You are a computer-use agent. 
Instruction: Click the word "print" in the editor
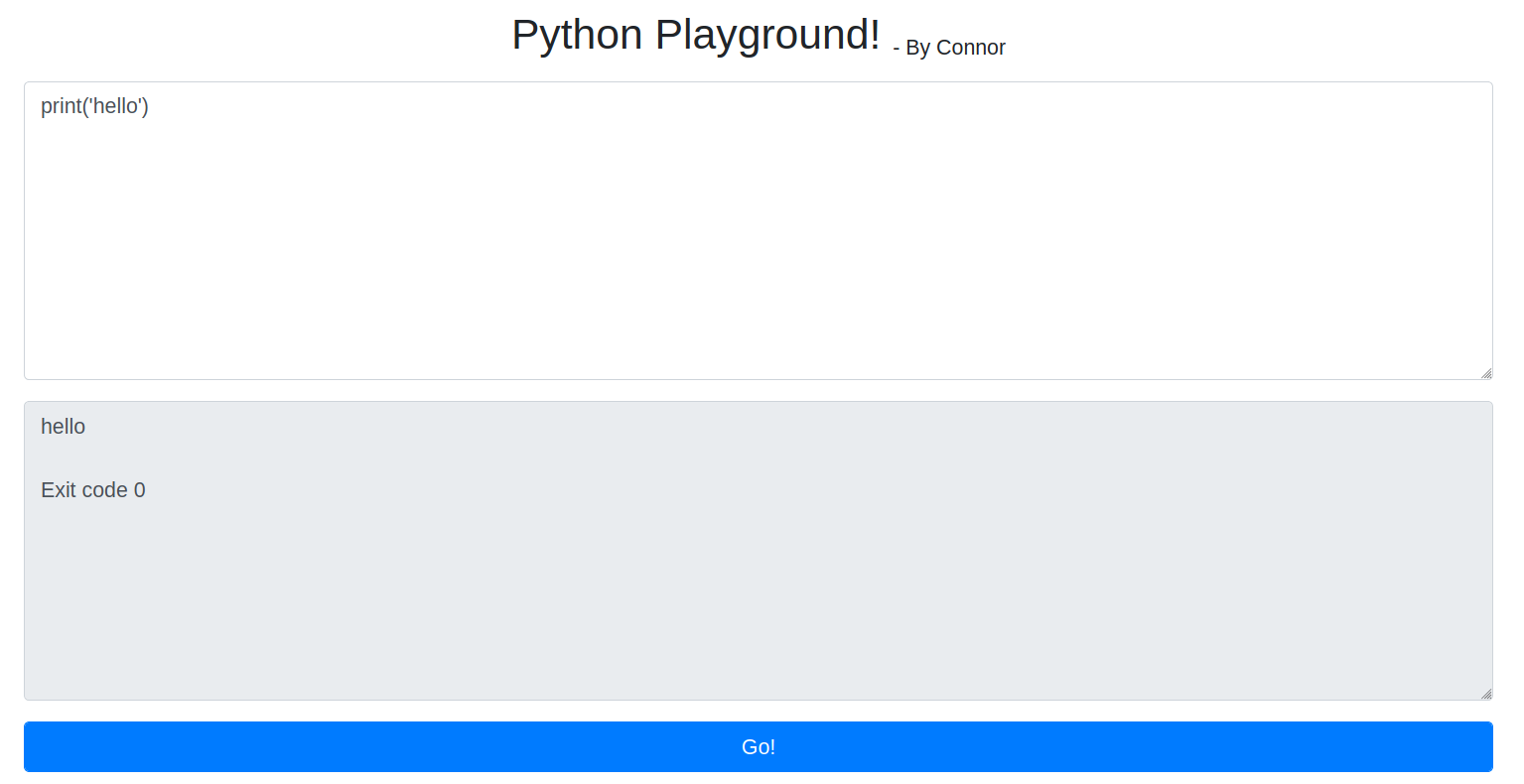(61, 106)
